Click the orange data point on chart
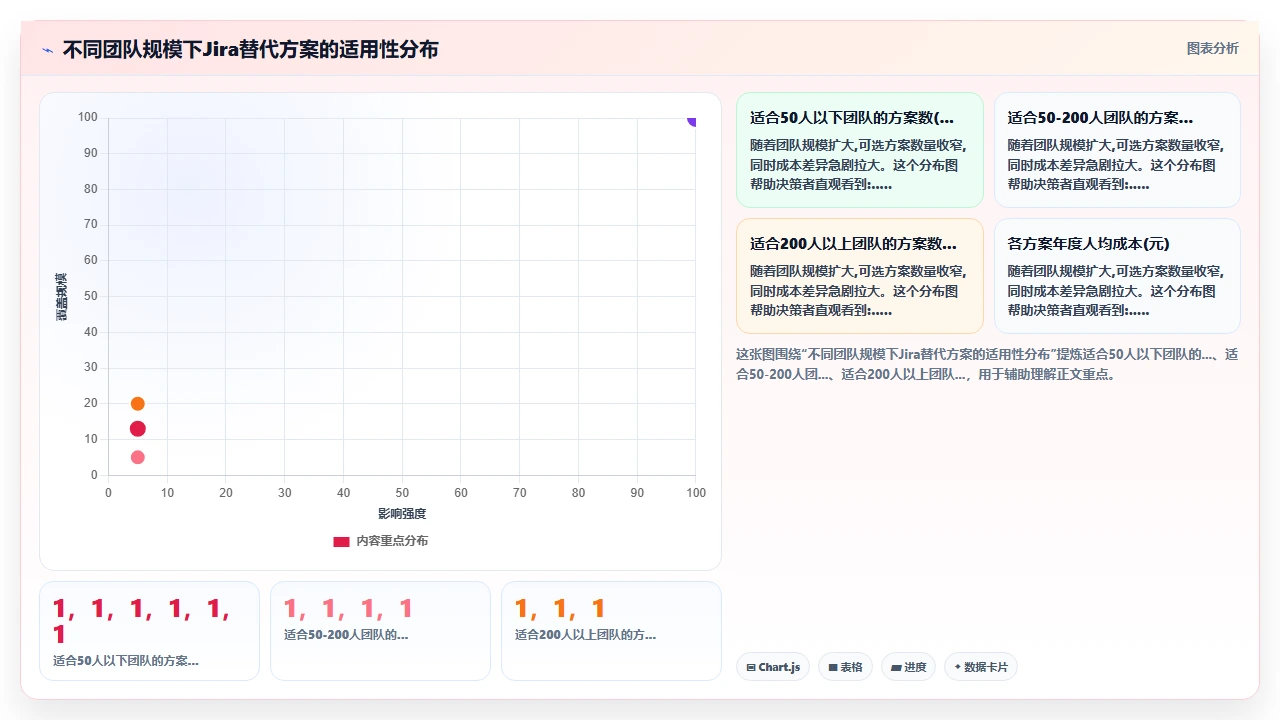The image size is (1280, 720). tap(138, 404)
